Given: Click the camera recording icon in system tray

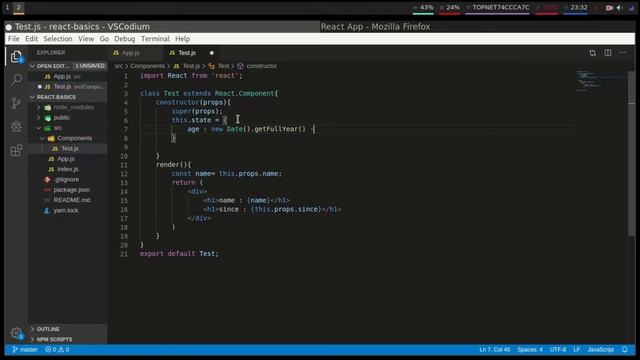Looking at the screenshot, I should pyautogui.click(x=609, y=7).
